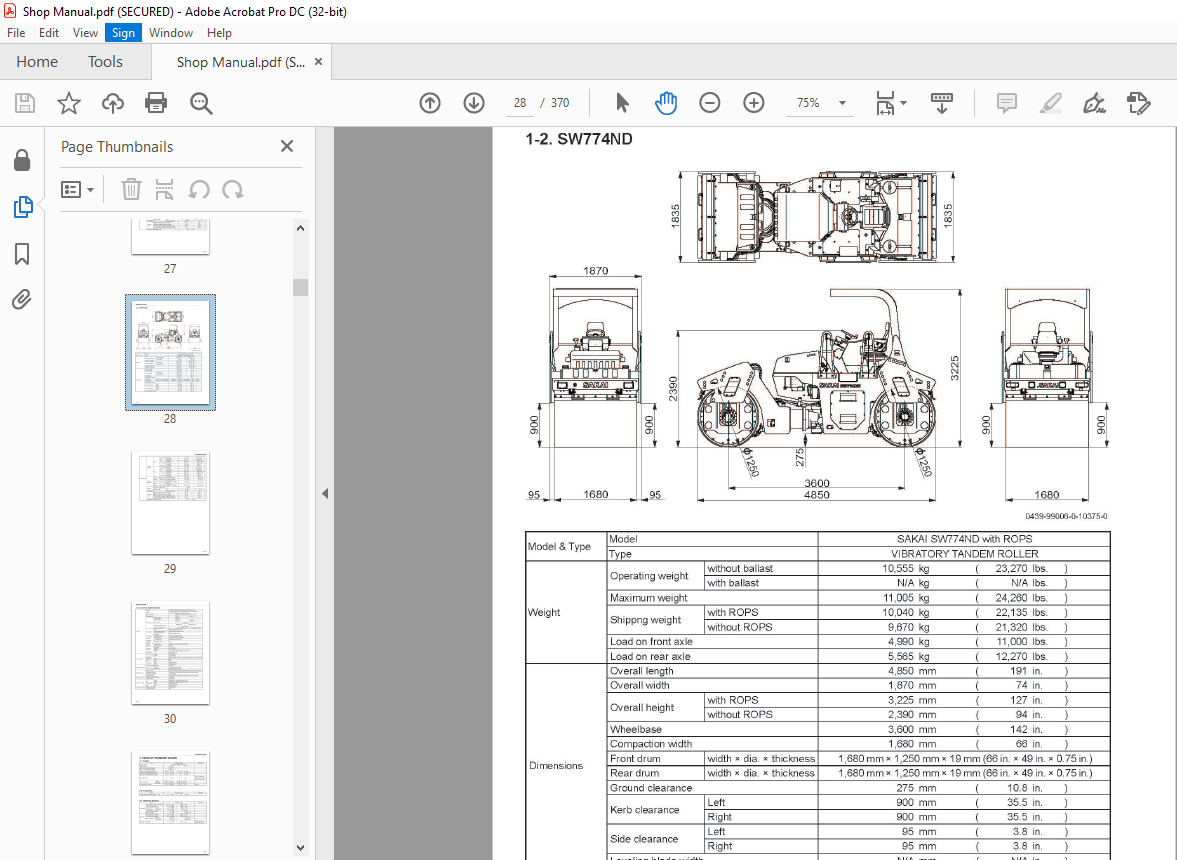
Task: Delete selected page thumbnails trash icon
Action: (131, 189)
